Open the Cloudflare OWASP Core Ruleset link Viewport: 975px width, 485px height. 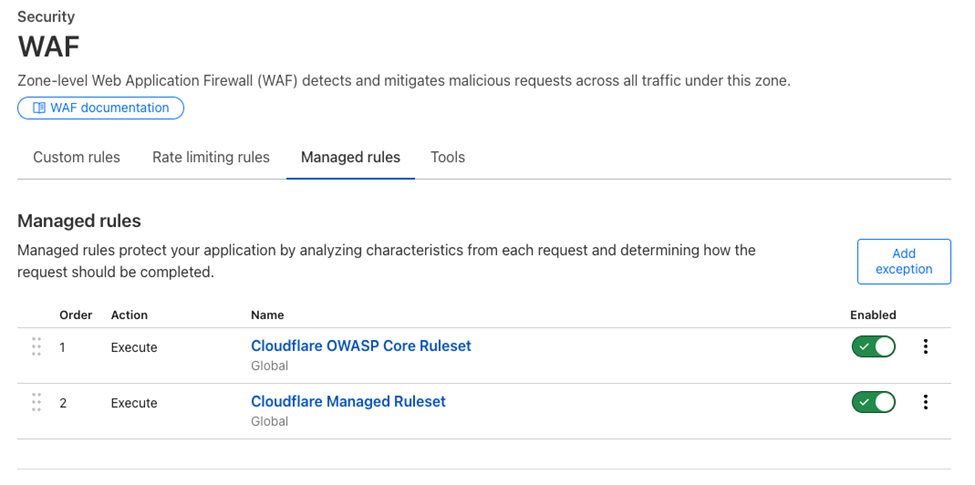(x=361, y=346)
